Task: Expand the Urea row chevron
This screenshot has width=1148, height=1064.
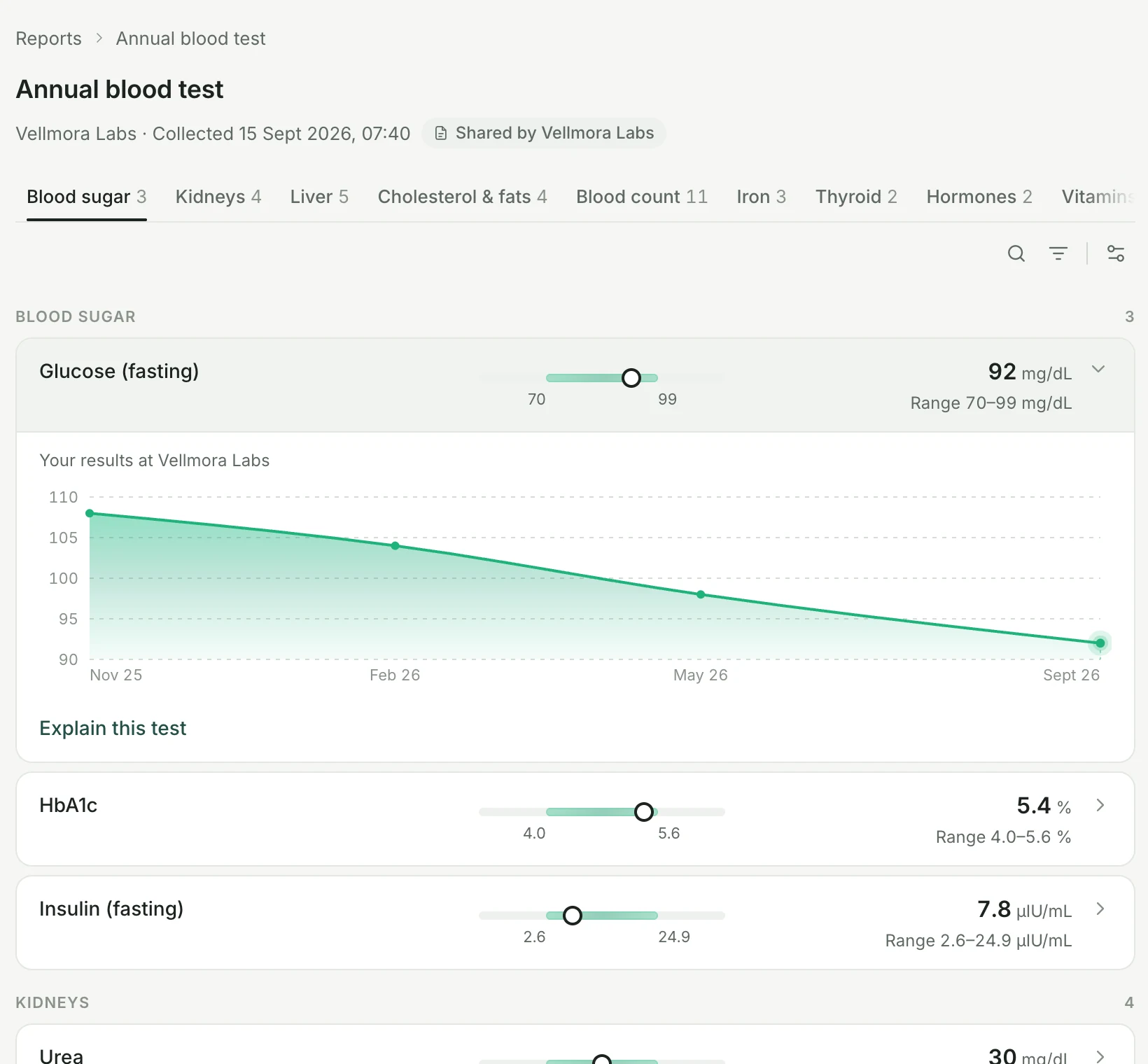Action: 1100,1056
